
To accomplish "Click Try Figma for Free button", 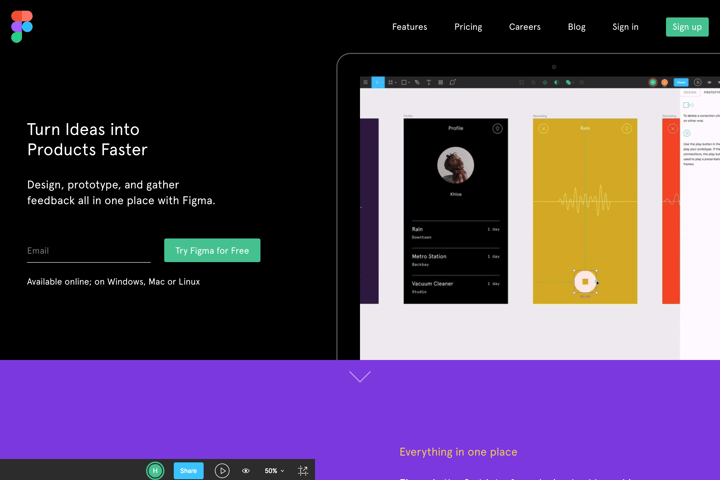I will tap(212, 250).
